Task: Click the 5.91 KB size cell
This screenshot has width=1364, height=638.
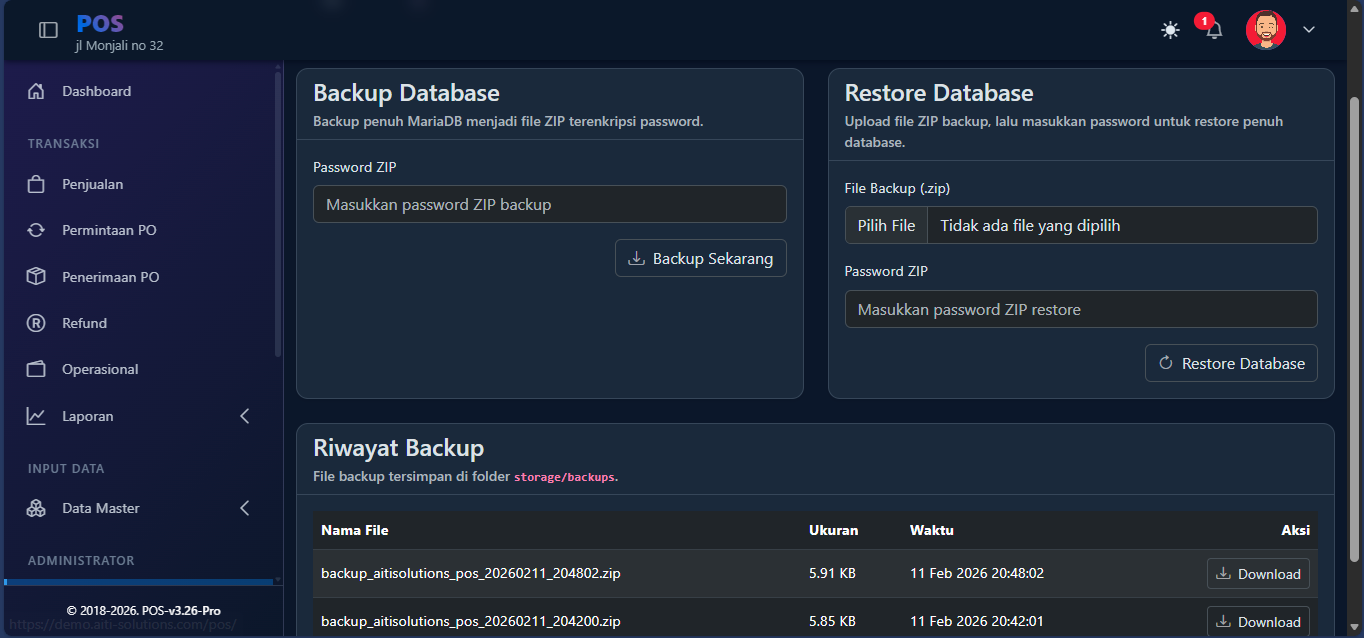Action: click(x=832, y=573)
